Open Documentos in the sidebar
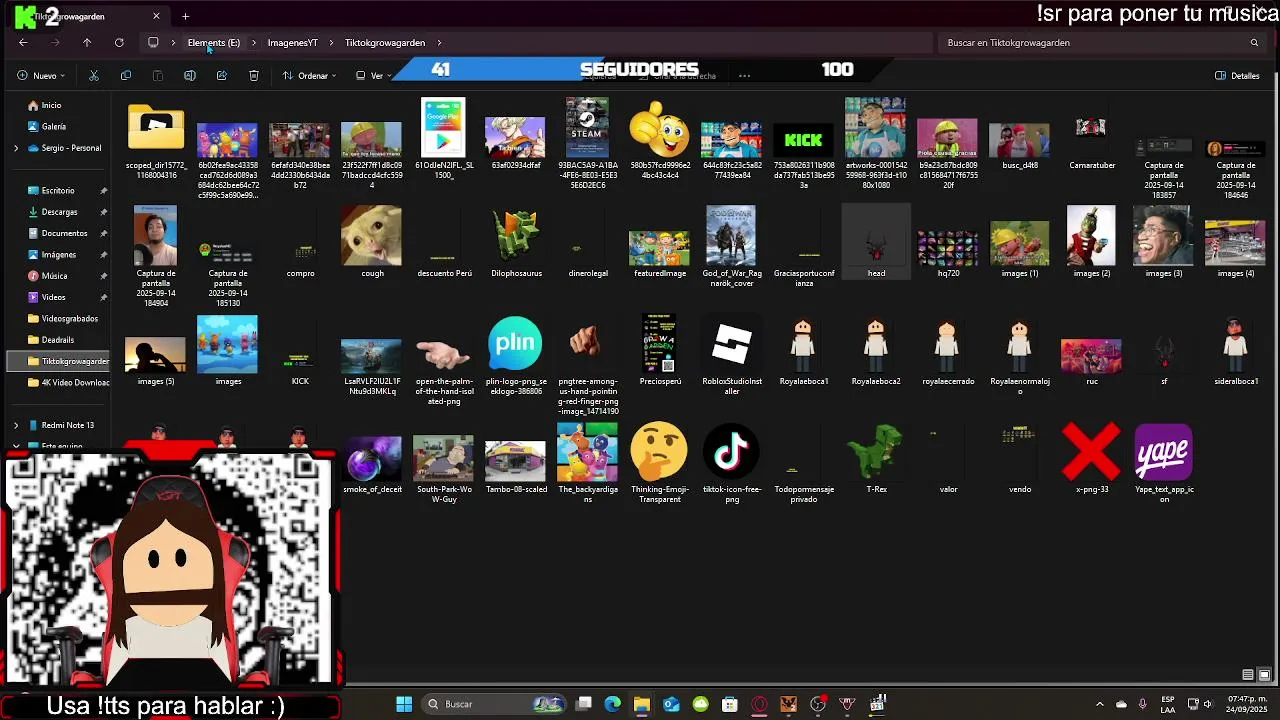1280x720 pixels. click(x=64, y=233)
